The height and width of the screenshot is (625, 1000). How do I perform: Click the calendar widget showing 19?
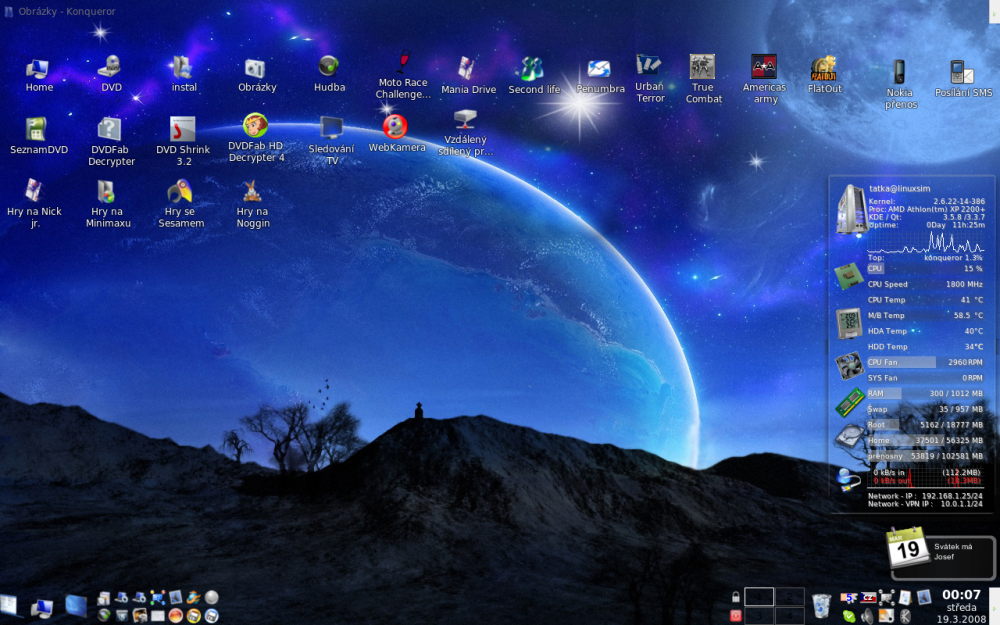(x=908, y=547)
